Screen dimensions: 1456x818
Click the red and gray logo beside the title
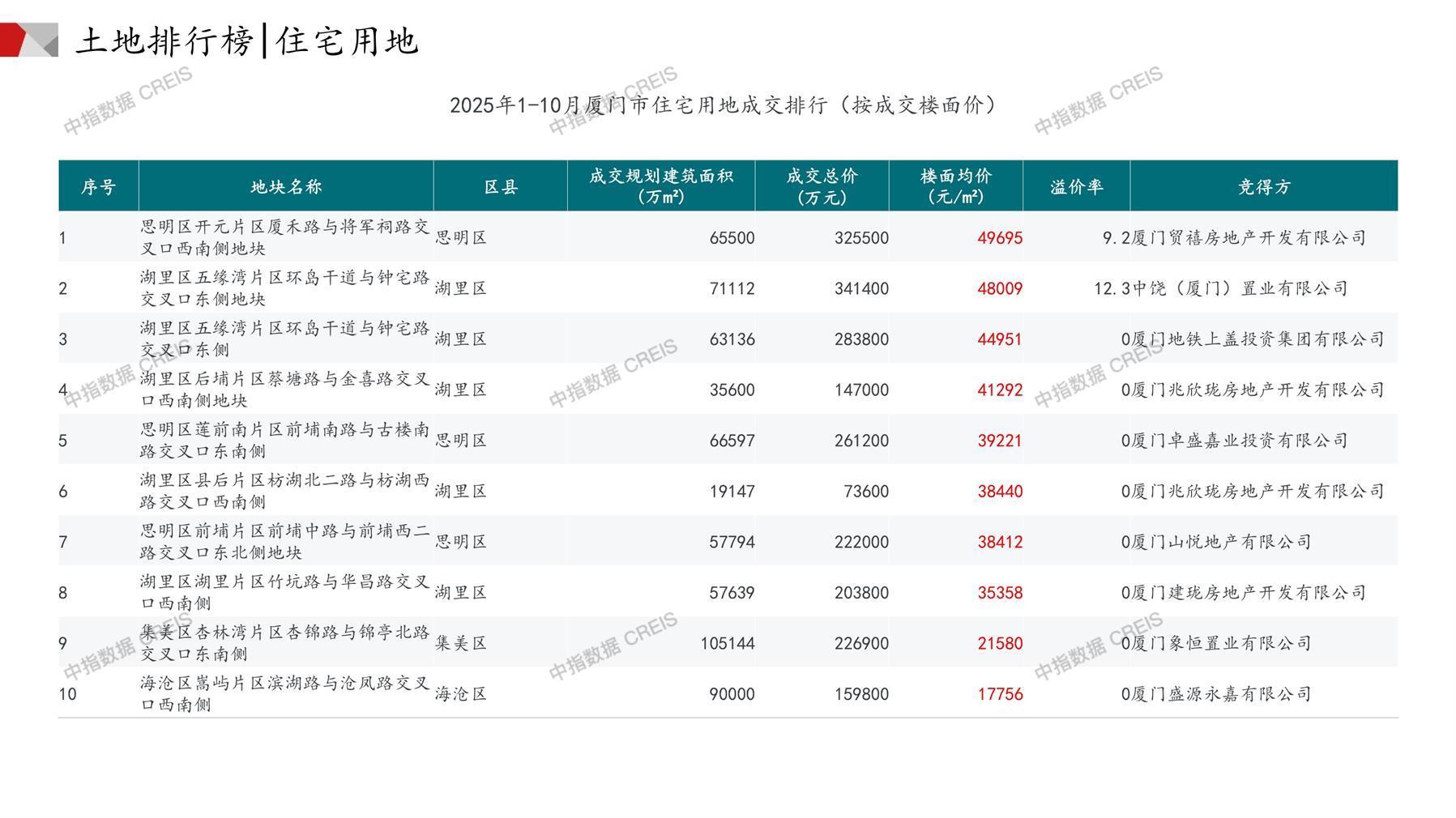(29, 40)
